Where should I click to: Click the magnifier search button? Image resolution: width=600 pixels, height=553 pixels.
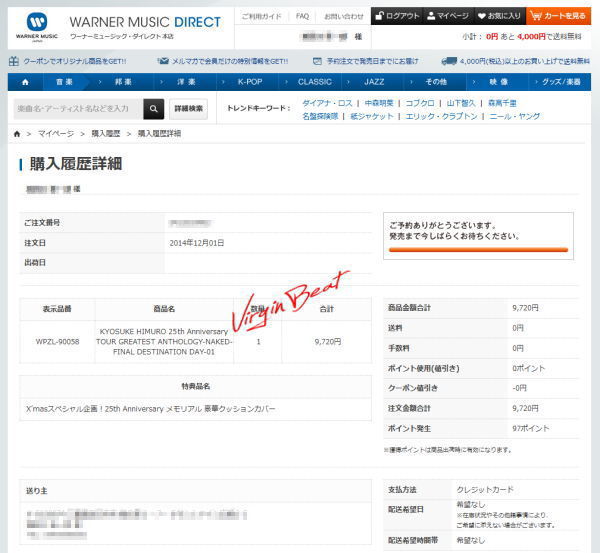pyautogui.click(x=154, y=109)
